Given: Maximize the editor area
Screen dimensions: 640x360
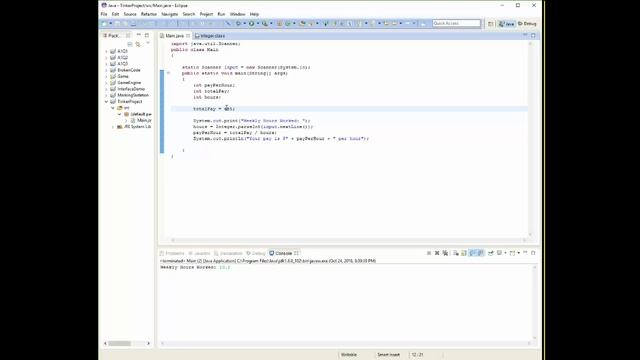Looking at the screenshot, I should (x=533, y=36).
